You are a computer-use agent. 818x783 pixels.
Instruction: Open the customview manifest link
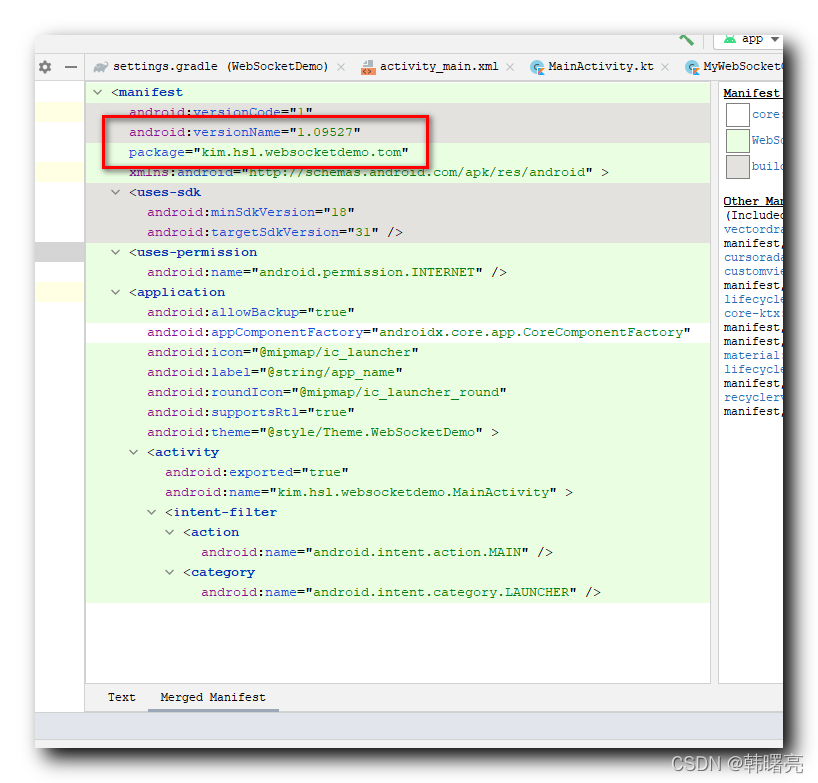point(753,271)
